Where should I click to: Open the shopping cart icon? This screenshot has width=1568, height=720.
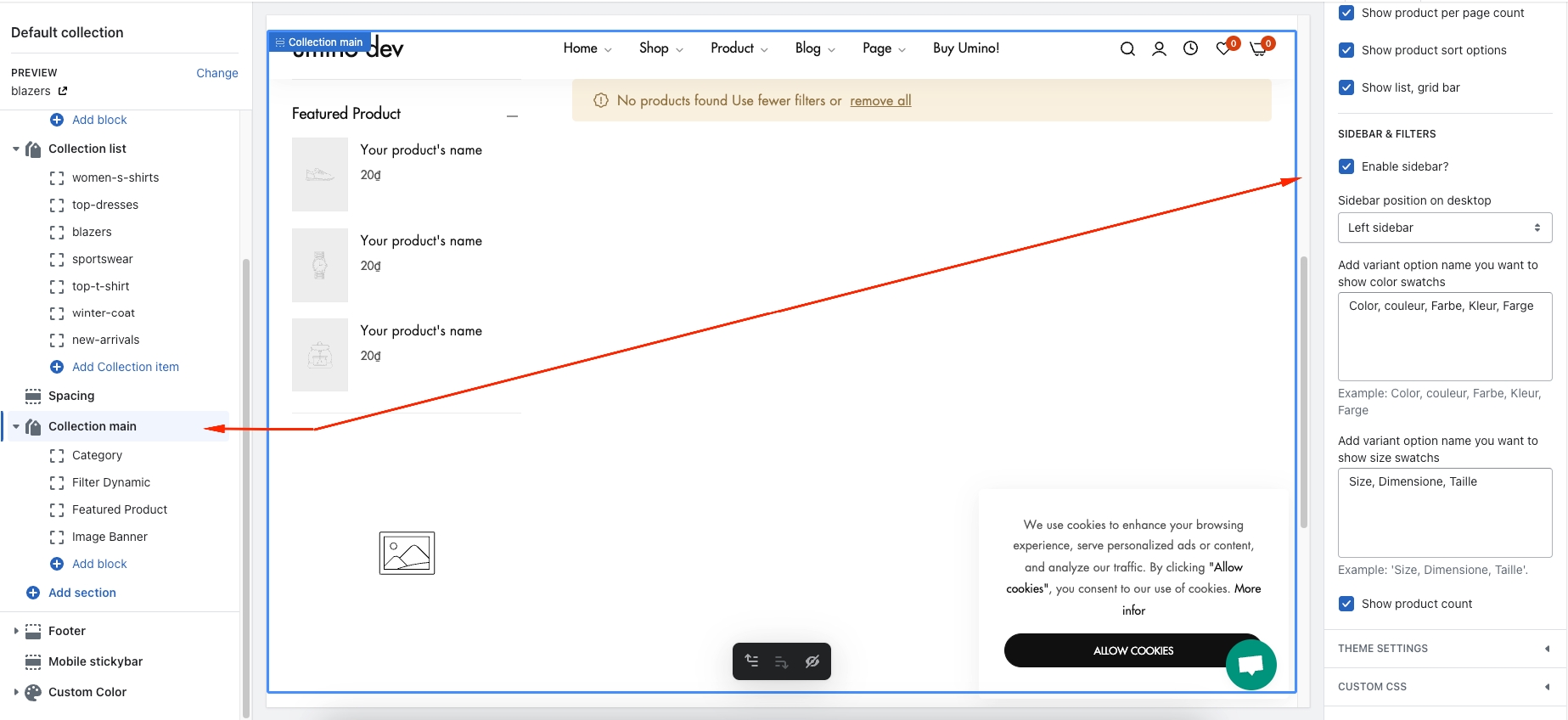coord(1258,49)
